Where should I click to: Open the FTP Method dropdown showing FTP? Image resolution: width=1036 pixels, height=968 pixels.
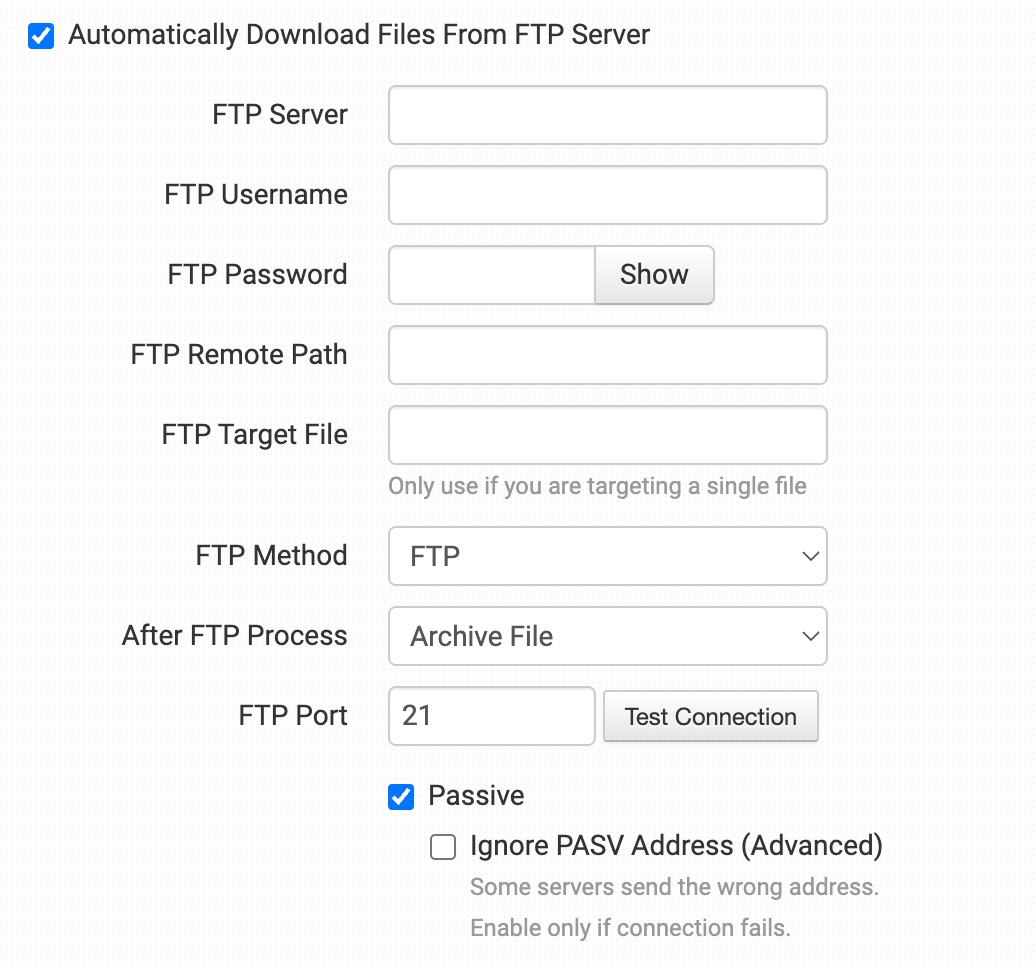tap(608, 556)
